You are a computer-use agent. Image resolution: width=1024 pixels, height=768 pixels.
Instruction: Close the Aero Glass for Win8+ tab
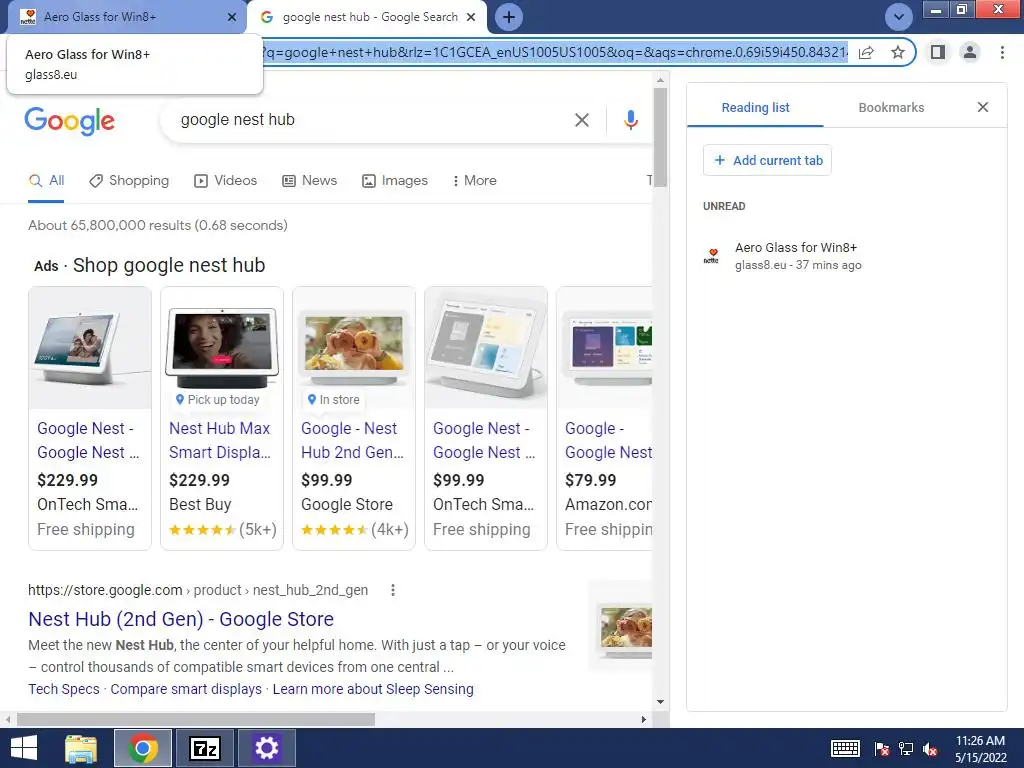(x=232, y=17)
